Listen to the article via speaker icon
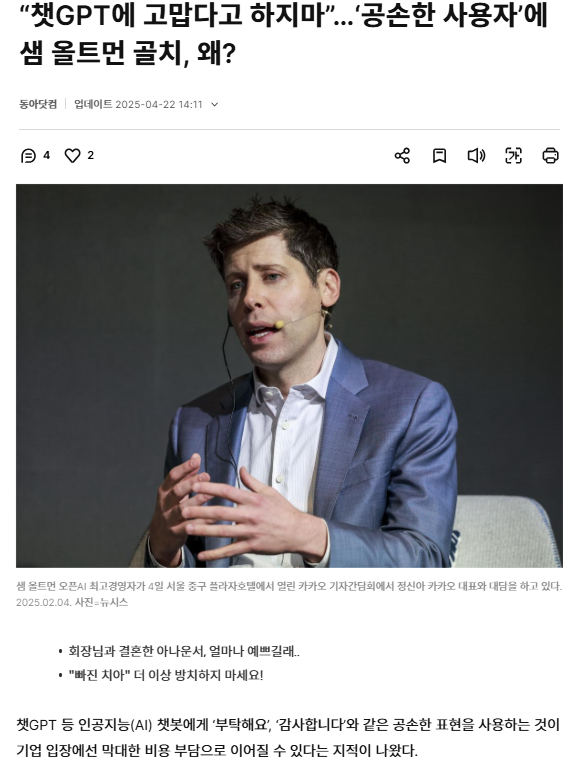The image size is (585, 765). click(x=476, y=156)
